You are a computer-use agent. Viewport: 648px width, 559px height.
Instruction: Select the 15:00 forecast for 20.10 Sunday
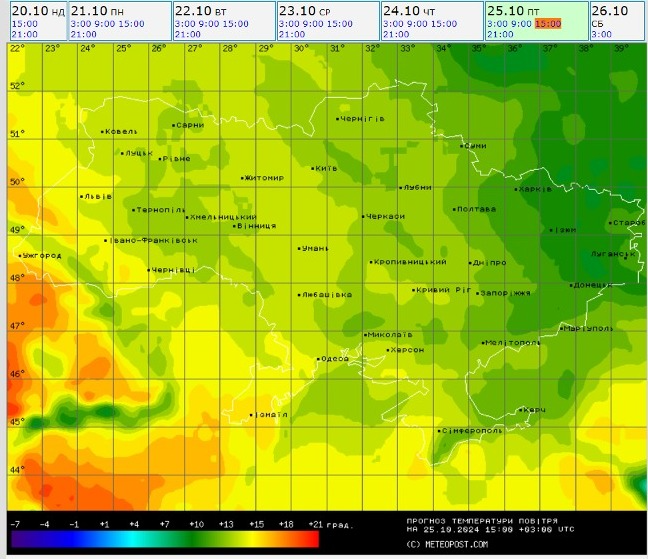pyautogui.click(x=24, y=22)
